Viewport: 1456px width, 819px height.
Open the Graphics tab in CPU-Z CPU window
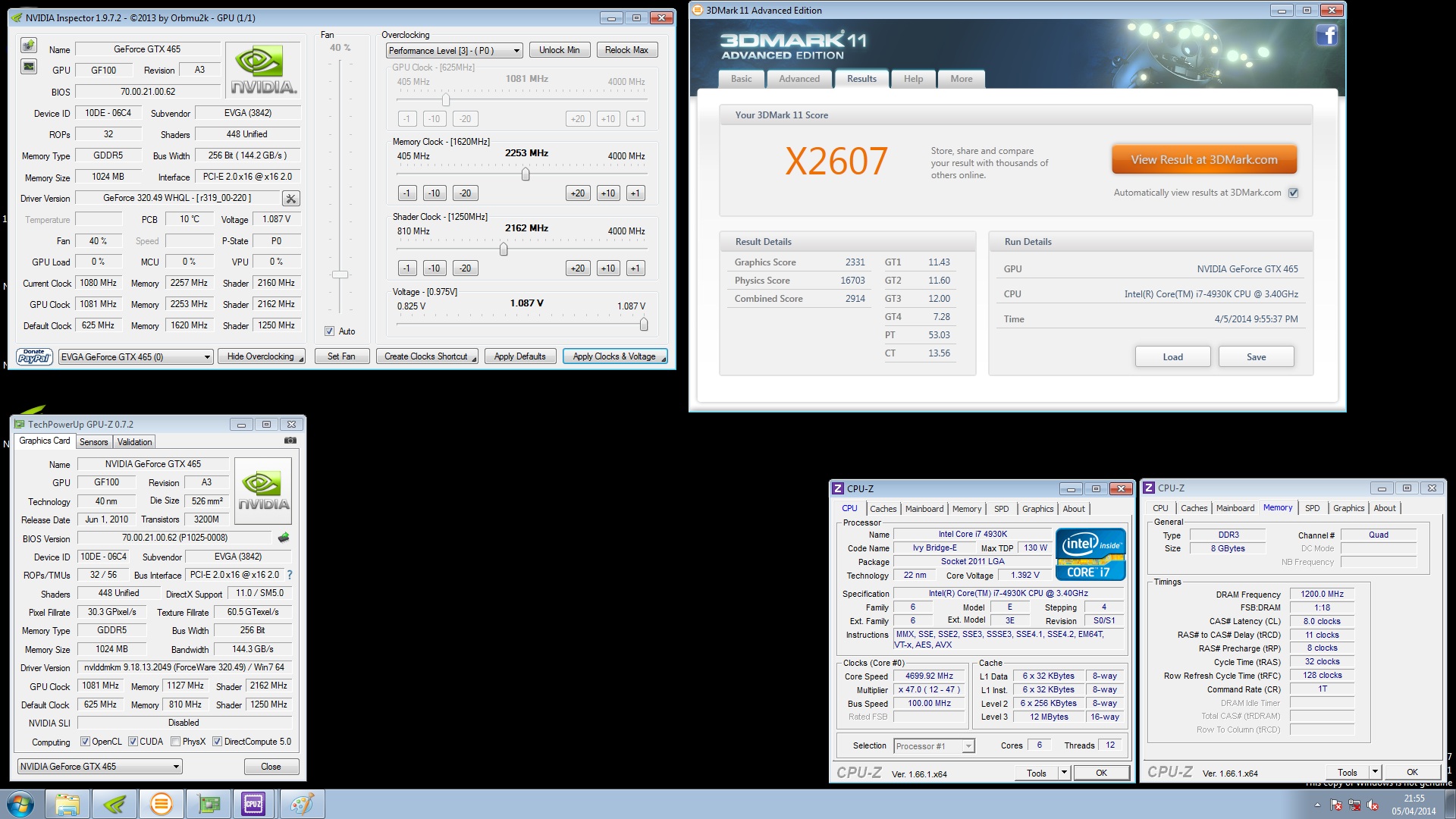click(1037, 509)
